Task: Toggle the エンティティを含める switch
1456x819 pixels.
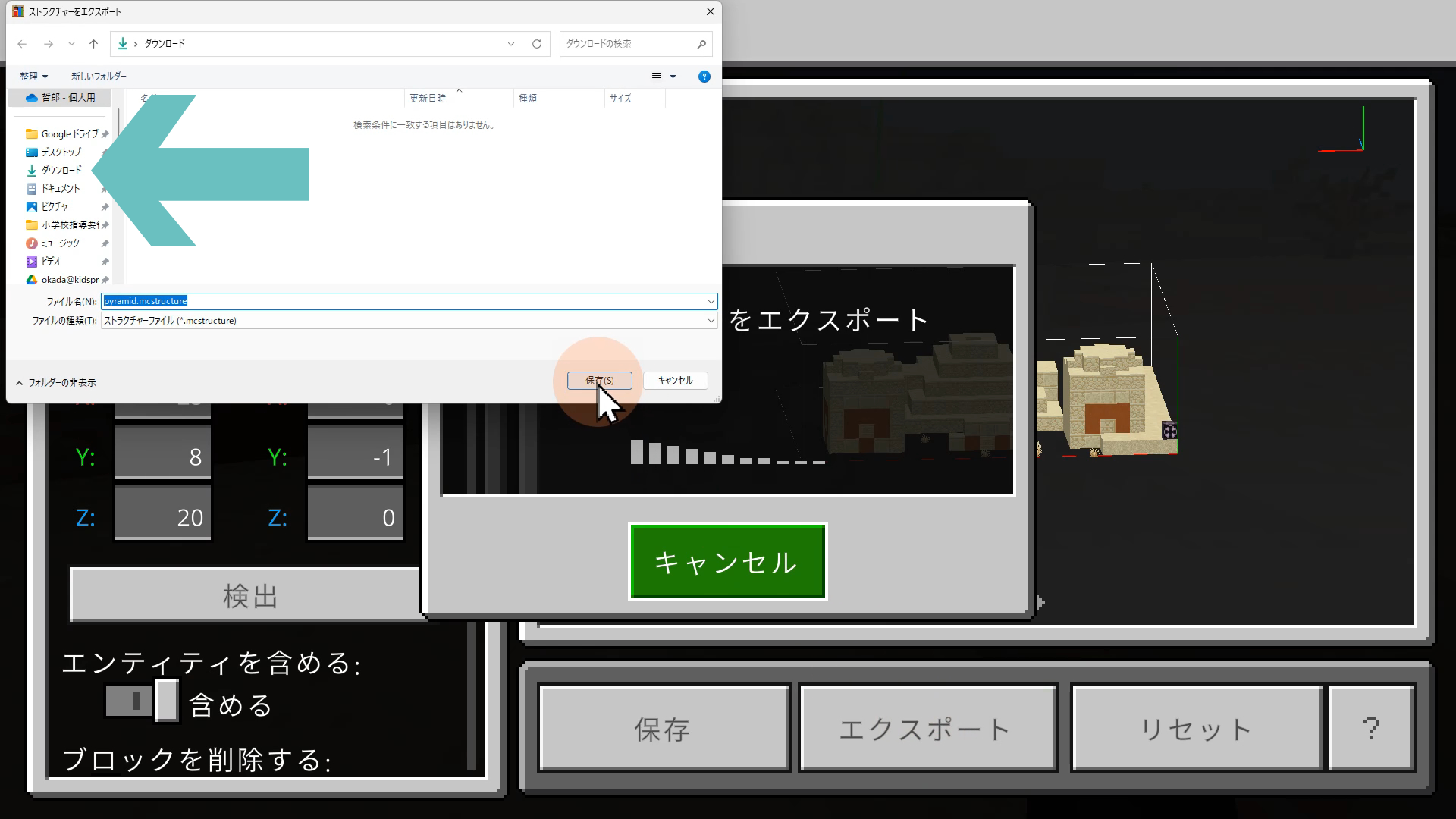Action: [x=142, y=701]
